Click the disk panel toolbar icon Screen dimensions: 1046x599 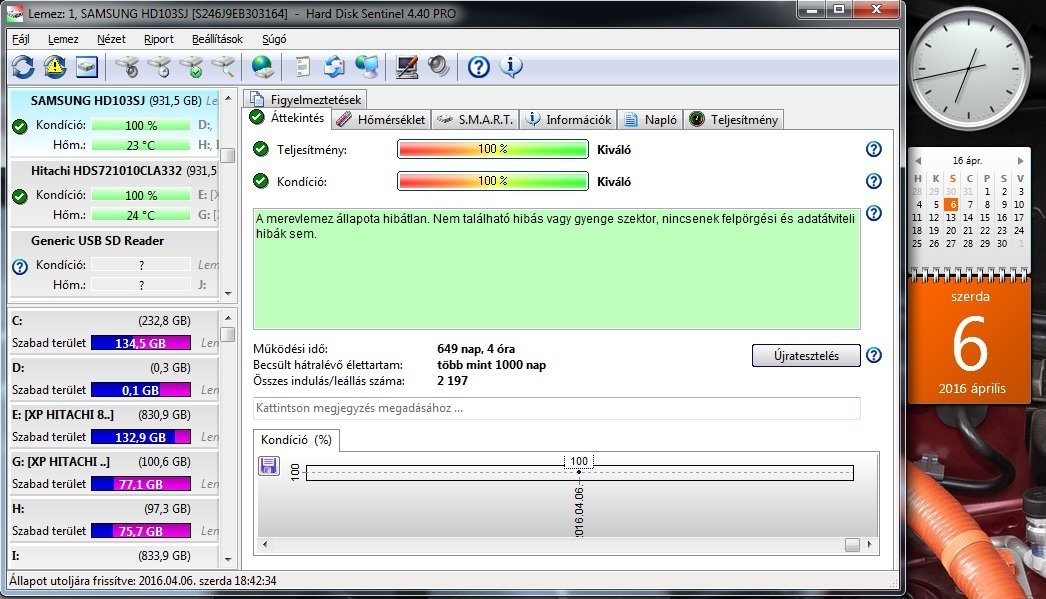[87, 67]
